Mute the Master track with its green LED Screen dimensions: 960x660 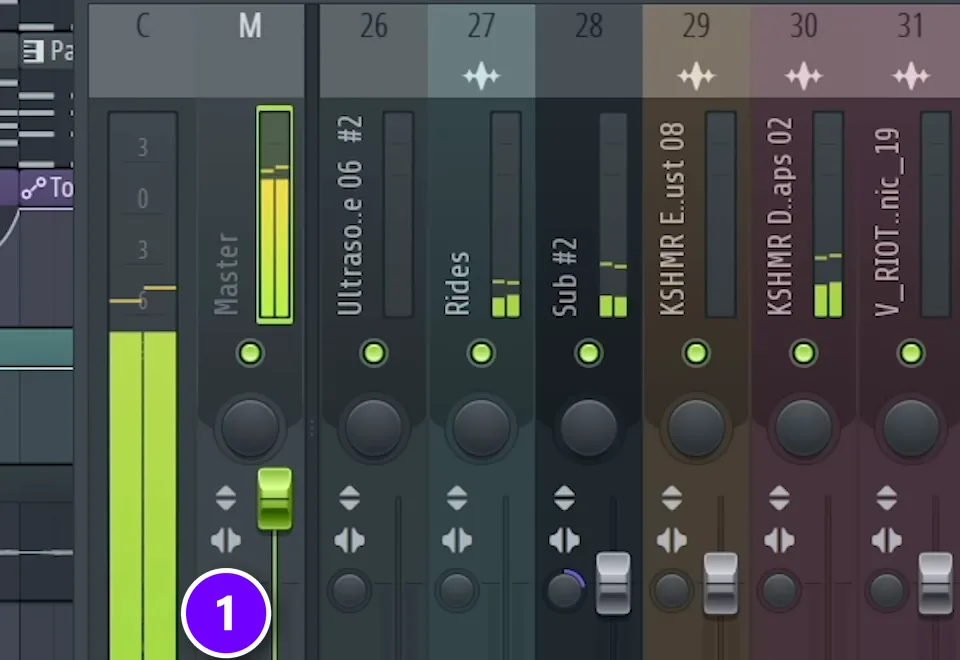(x=250, y=353)
